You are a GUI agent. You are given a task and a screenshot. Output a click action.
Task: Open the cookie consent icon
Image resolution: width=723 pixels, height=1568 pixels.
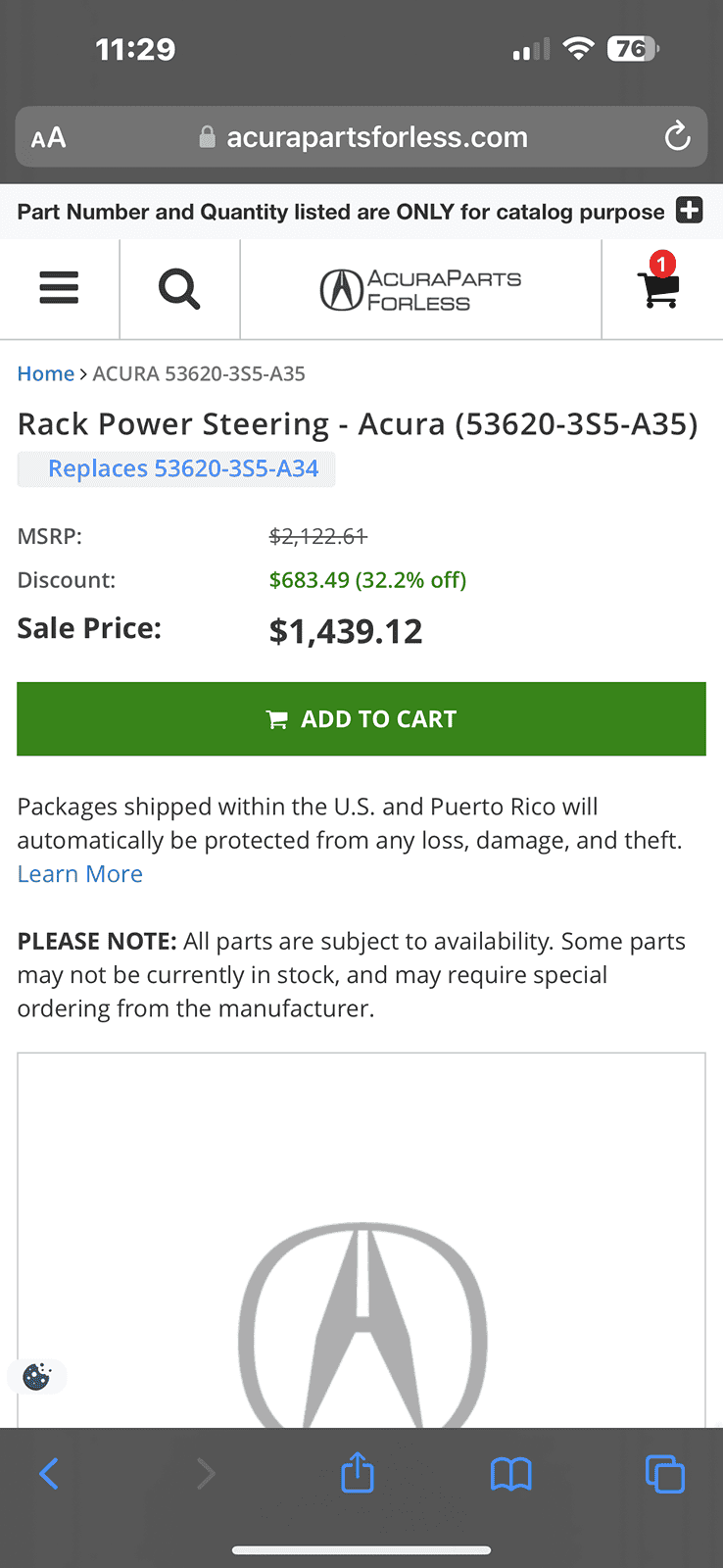point(36,1376)
